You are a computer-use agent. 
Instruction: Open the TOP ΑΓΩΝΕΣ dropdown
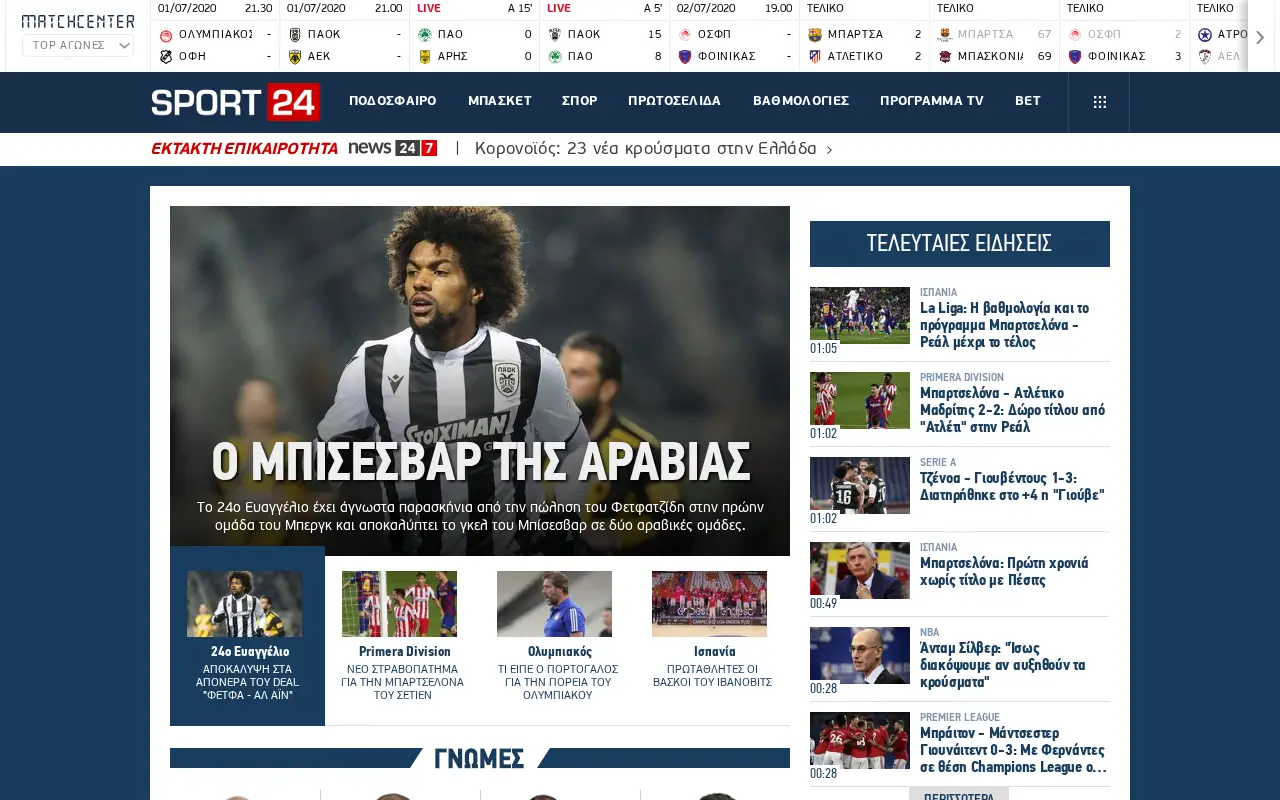coord(78,45)
